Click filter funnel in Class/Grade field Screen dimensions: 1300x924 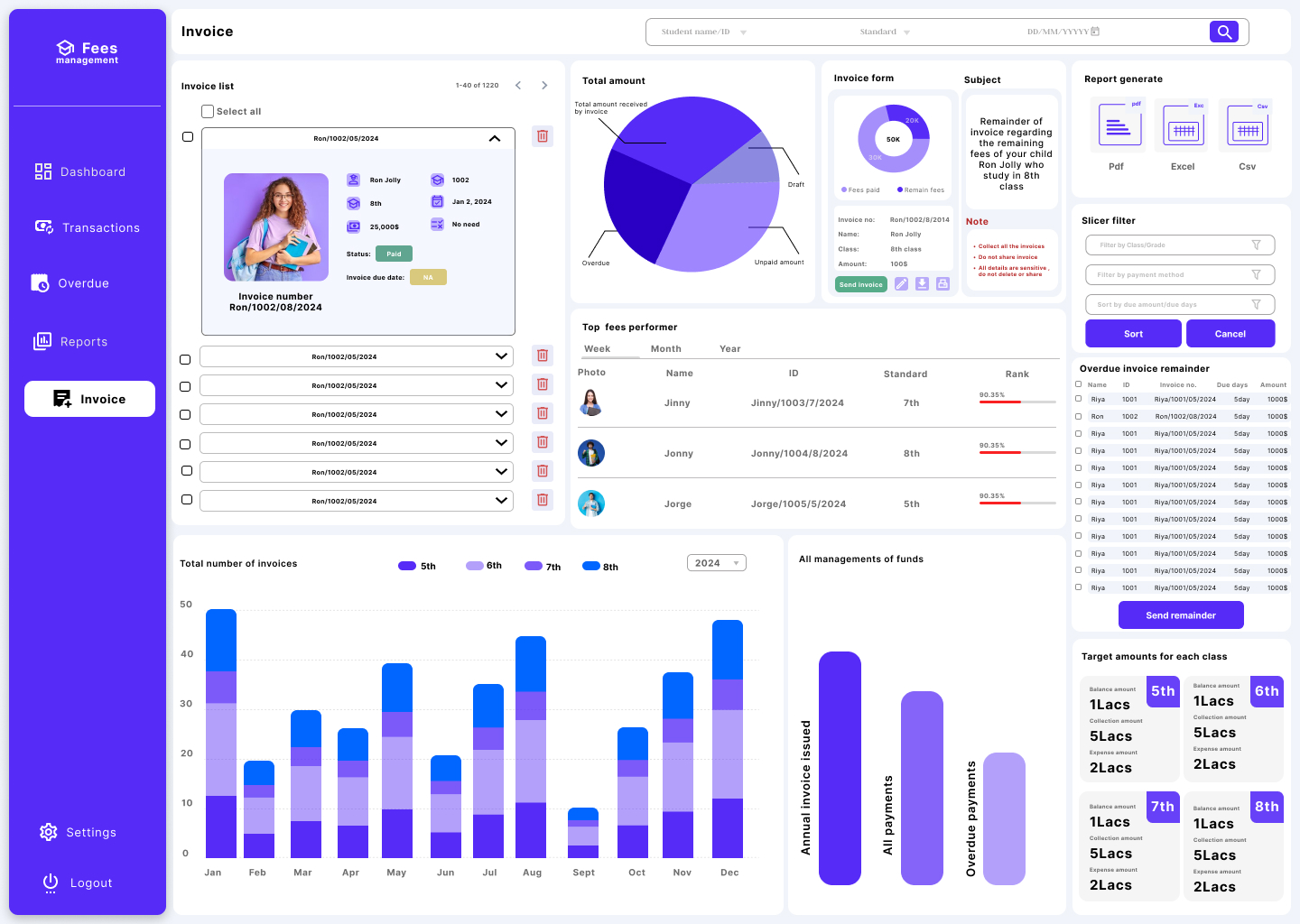pos(1256,245)
